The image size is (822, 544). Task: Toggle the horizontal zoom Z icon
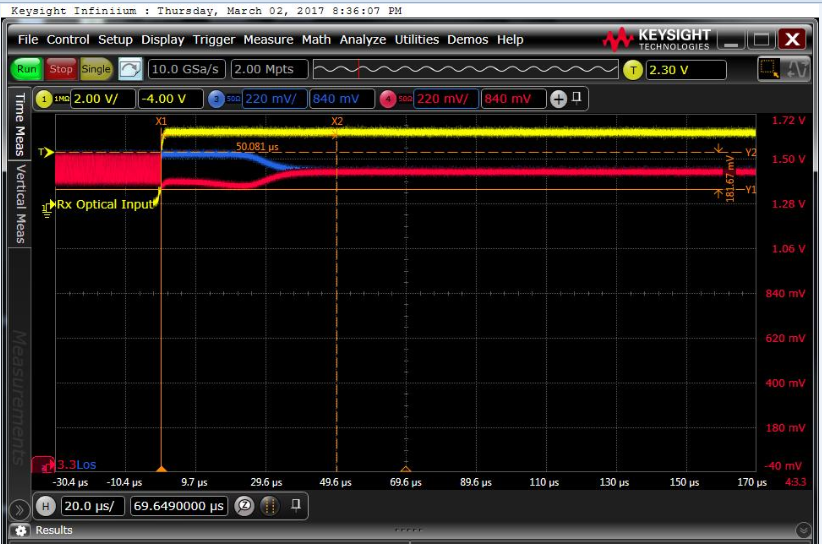[244, 506]
